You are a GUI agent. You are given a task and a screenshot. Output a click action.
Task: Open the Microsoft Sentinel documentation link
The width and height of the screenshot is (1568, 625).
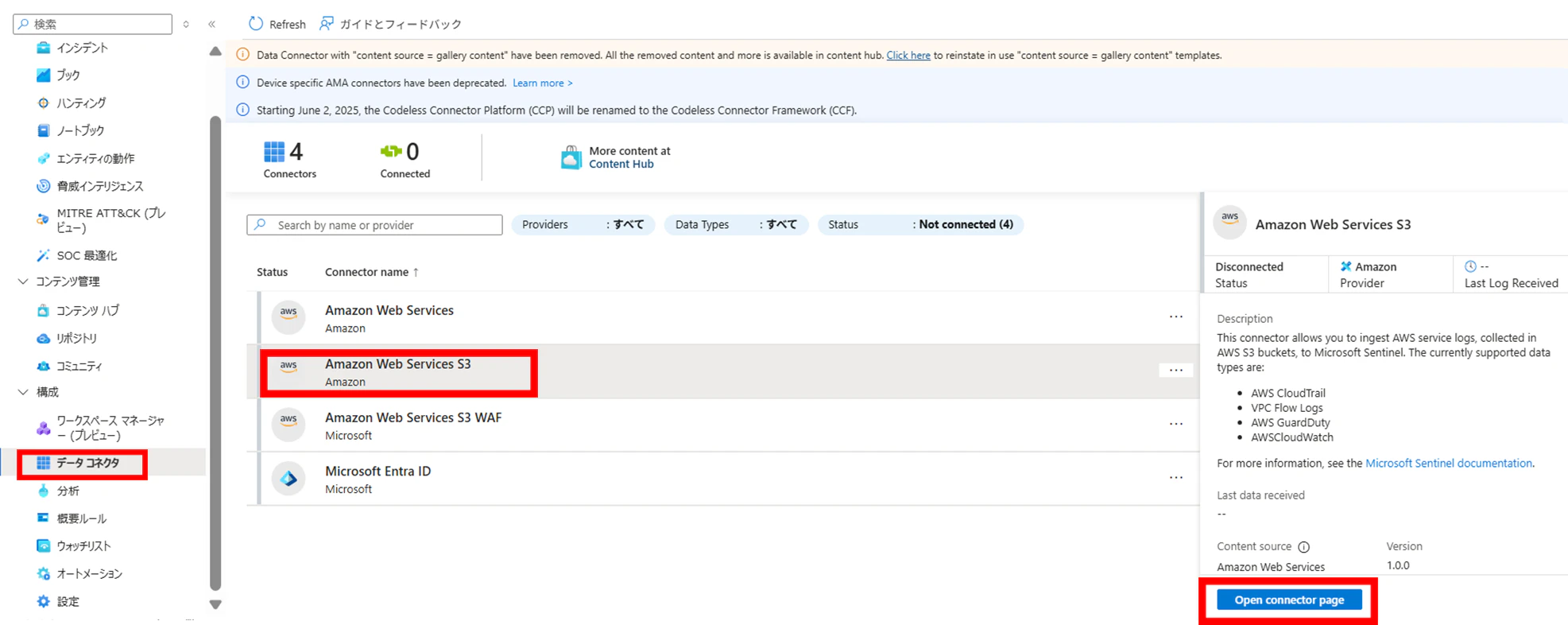1449,463
